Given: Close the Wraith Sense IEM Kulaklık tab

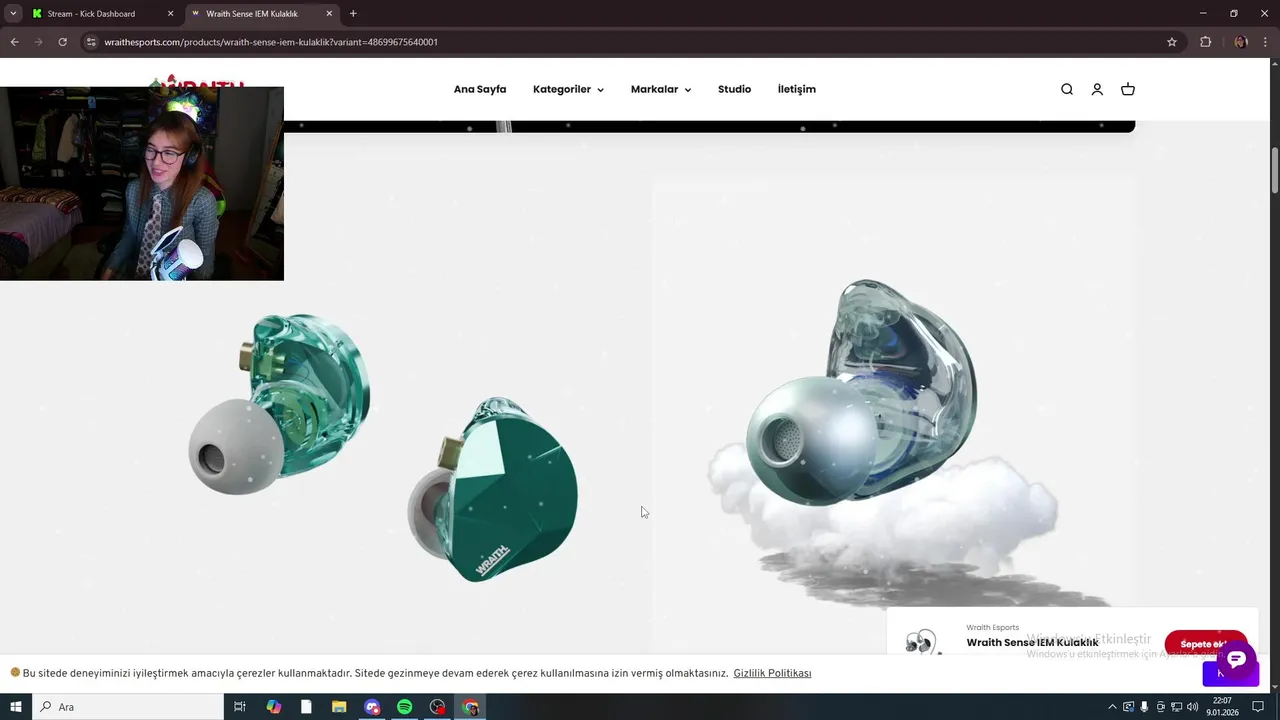Looking at the screenshot, I should tap(329, 14).
